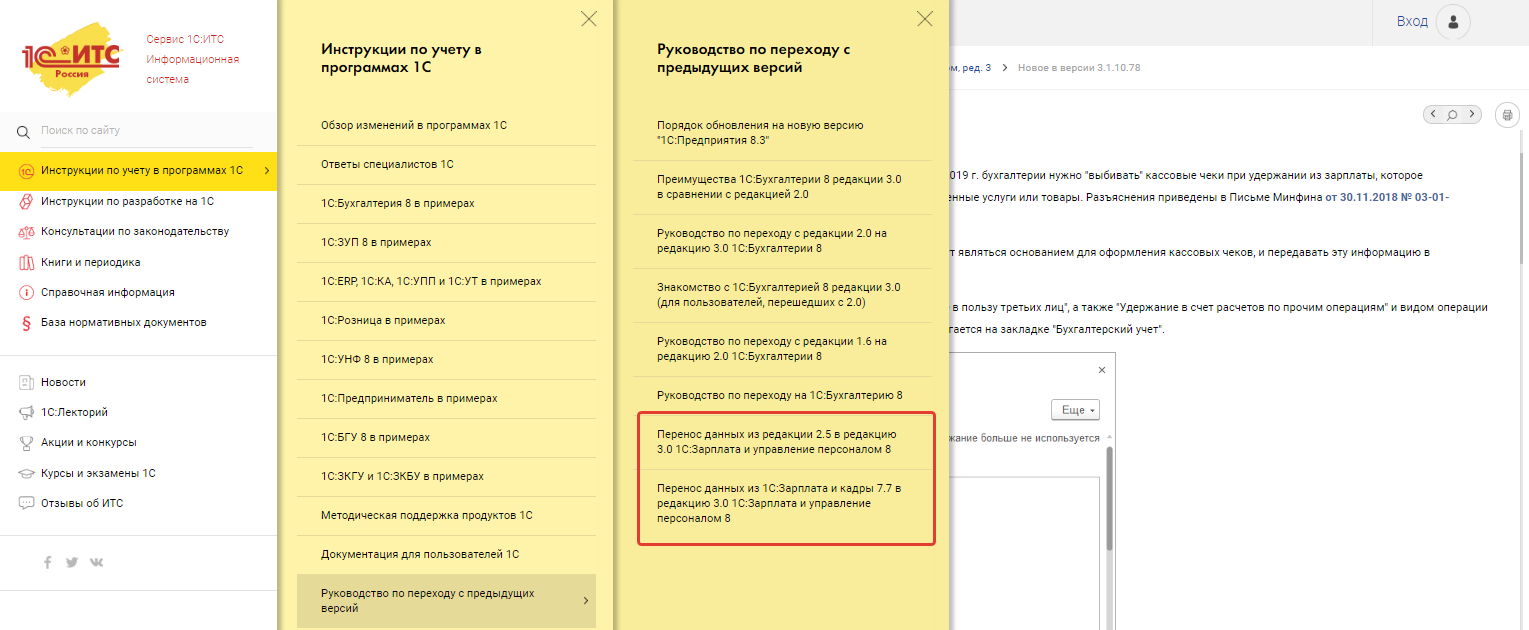This screenshot has height=630, width=1529.
Task: Expand chevron of 'Руководство по переходу с предыдущих версий' item
Action: click(x=585, y=600)
